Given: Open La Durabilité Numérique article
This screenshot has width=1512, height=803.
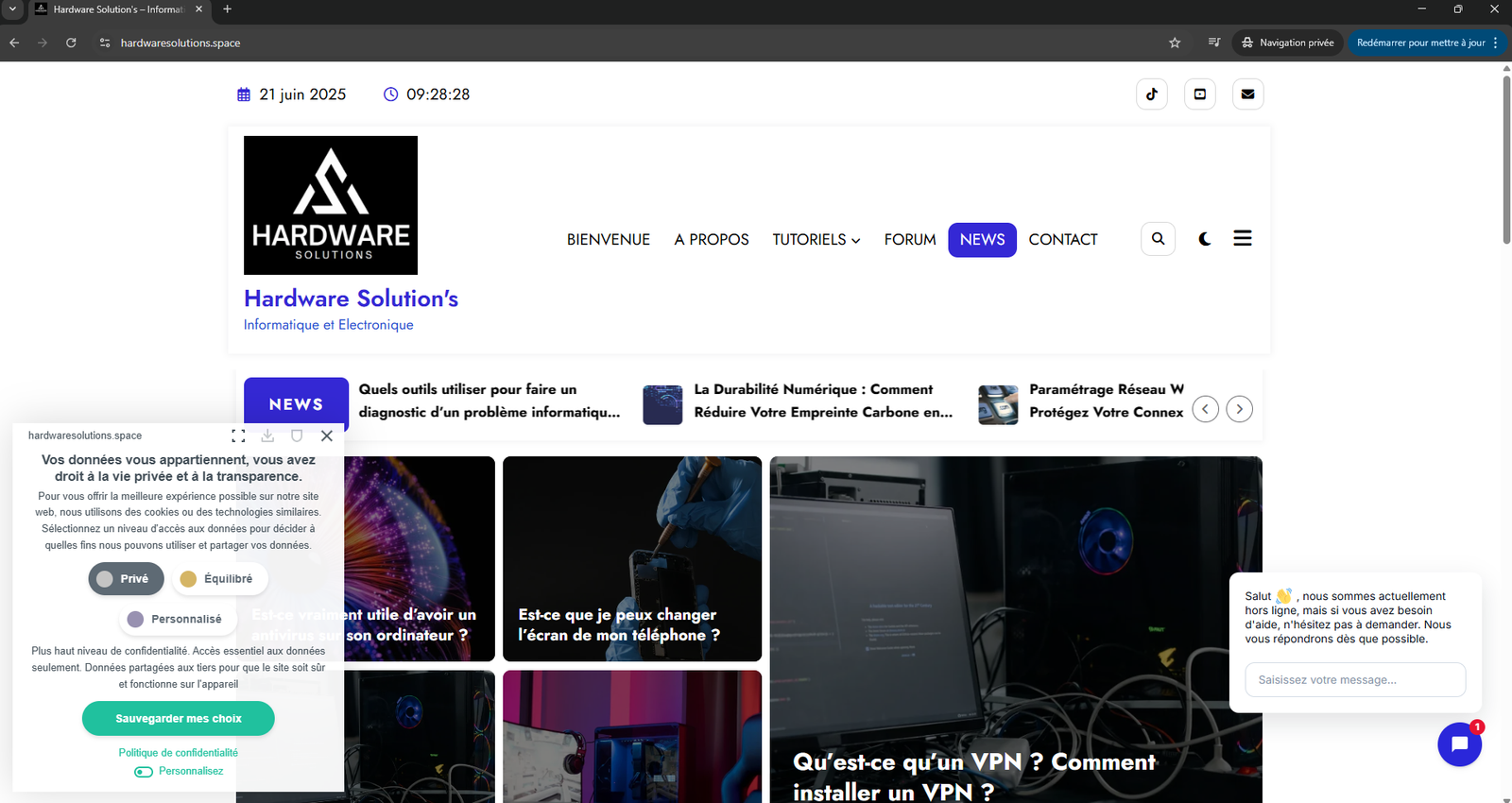Looking at the screenshot, I should [823, 401].
